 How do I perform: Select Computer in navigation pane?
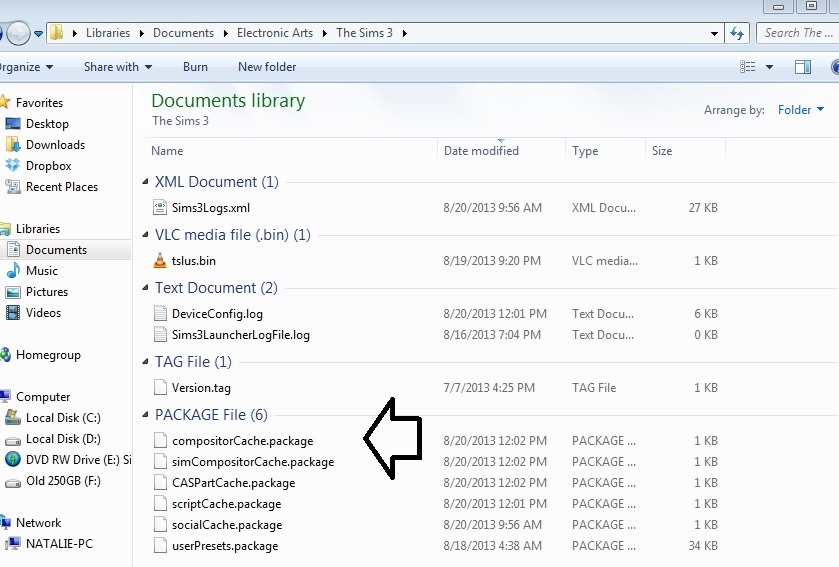click(x=43, y=397)
